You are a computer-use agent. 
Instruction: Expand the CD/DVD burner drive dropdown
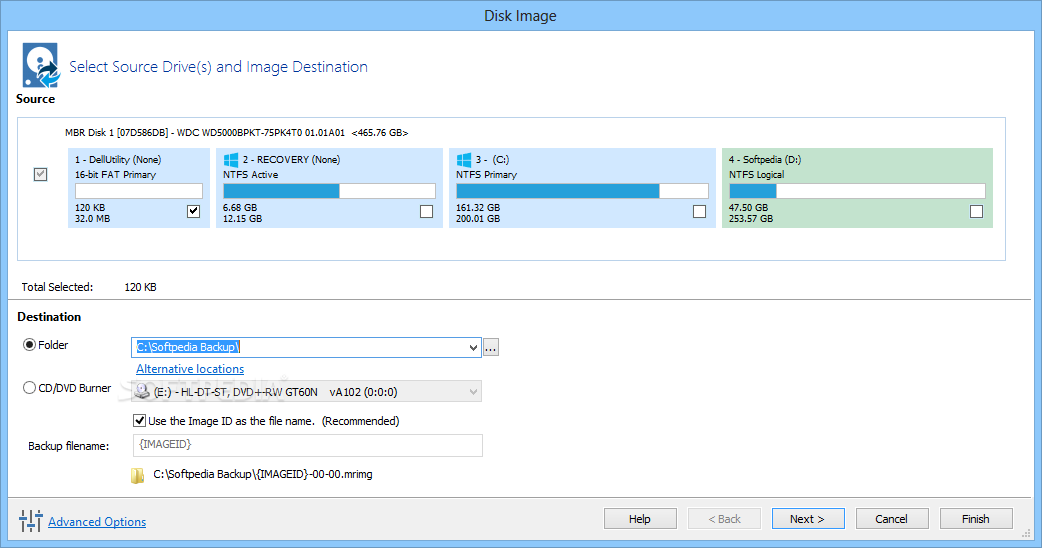tap(473, 392)
